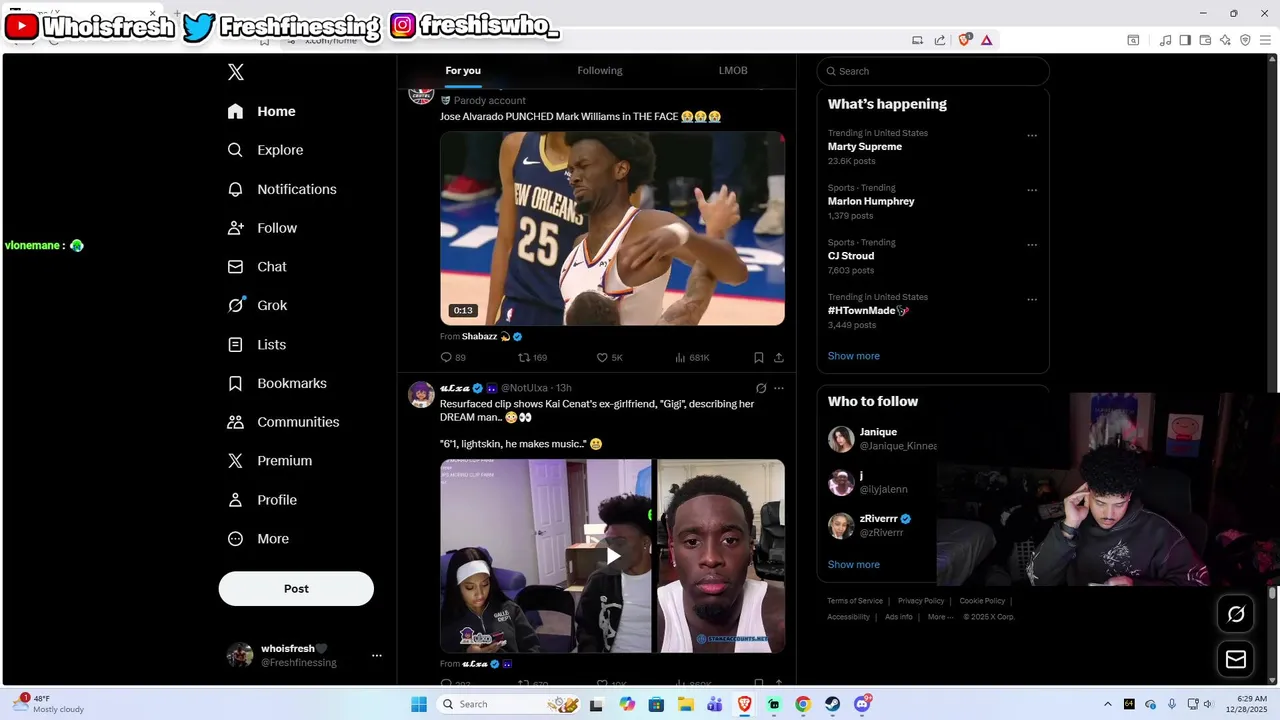The width and height of the screenshot is (1280, 720).
Task: Toggle Brave sidebar panel icon
Action: [1185, 40]
